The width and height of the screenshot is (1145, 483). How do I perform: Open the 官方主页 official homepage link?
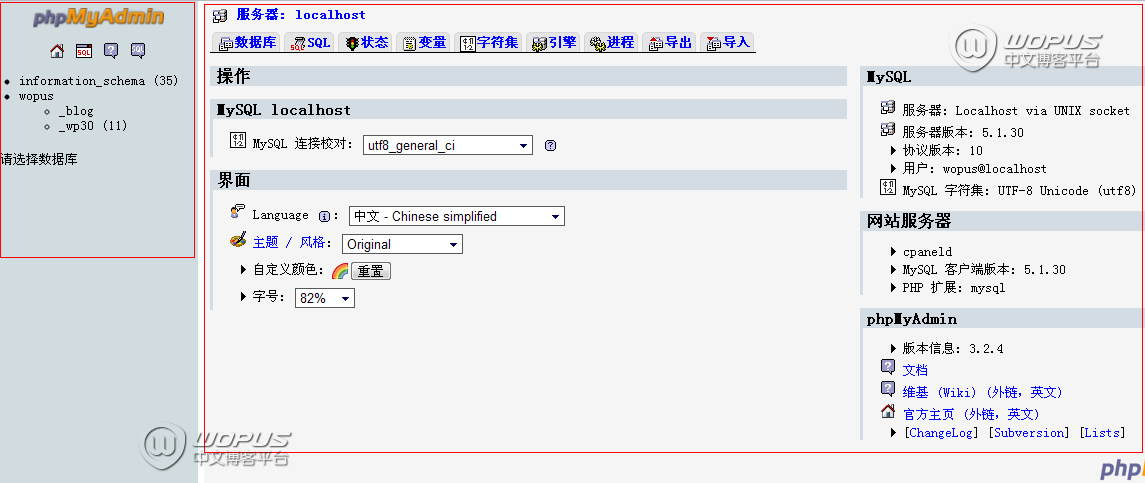coord(971,414)
